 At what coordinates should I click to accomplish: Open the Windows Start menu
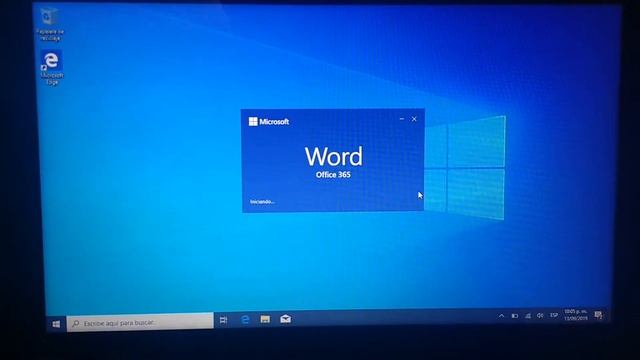(56, 324)
